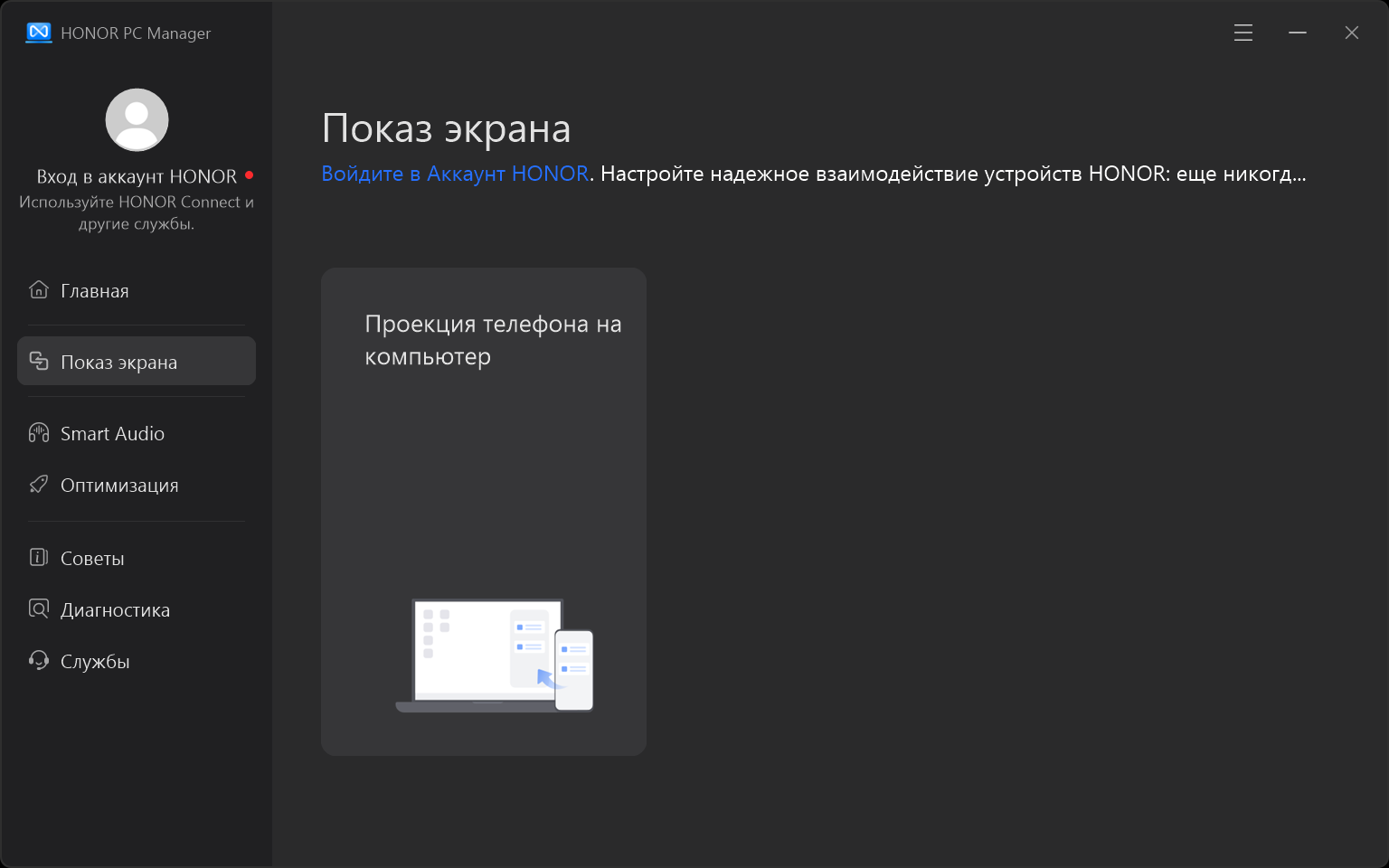The height and width of the screenshot is (868, 1389).
Task: Click the red notification dot by account
Action: (x=249, y=175)
